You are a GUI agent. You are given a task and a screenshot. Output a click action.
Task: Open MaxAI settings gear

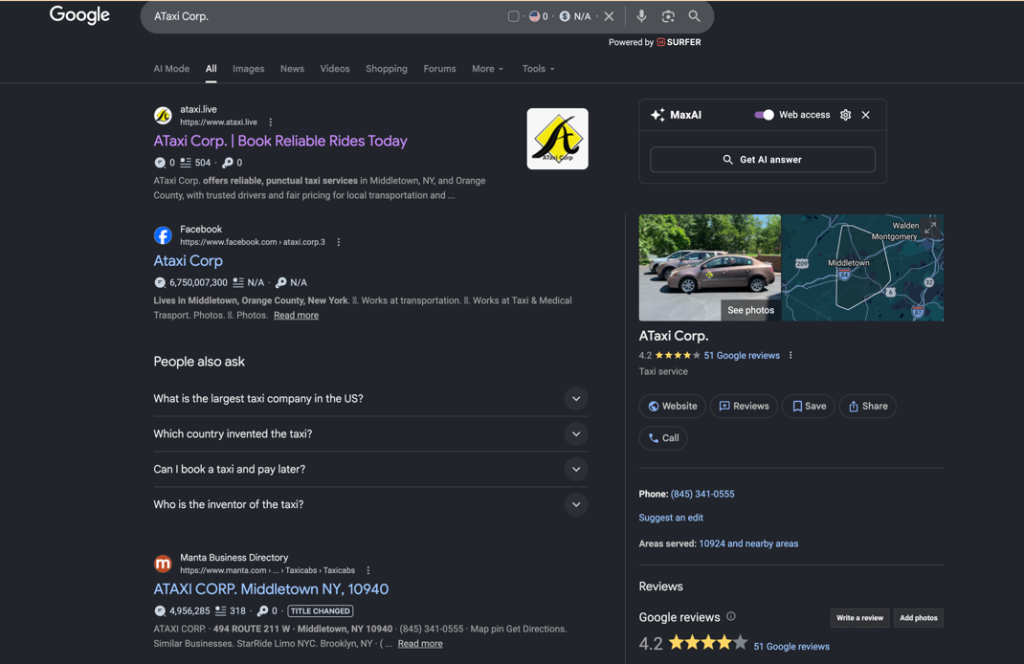click(x=845, y=115)
